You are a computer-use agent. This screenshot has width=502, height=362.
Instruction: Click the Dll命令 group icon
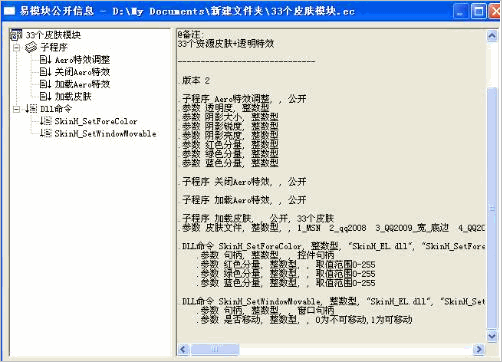coord(31,109)
